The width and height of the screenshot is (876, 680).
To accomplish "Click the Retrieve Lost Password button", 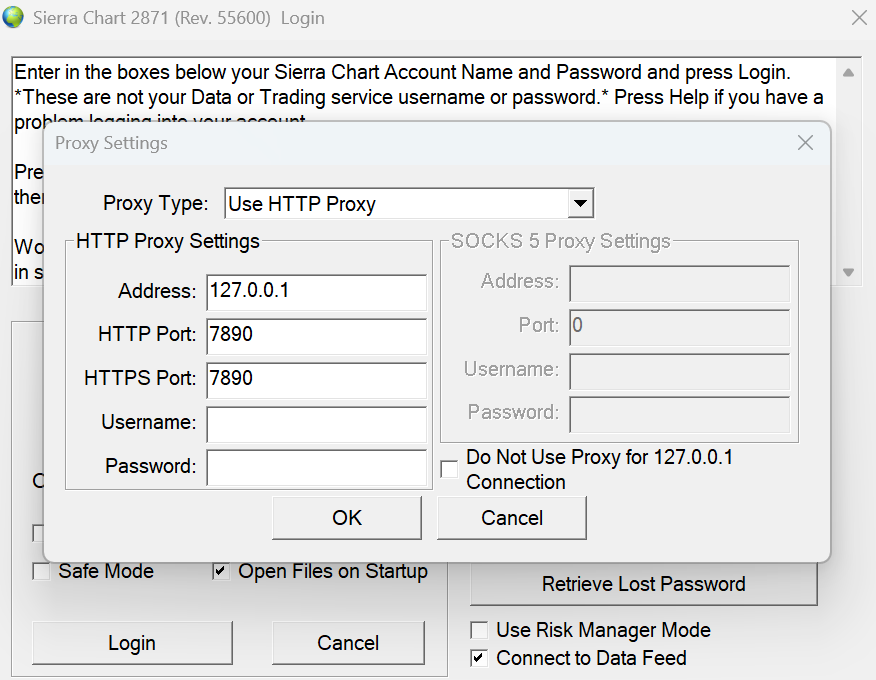I will pos(643,584).
